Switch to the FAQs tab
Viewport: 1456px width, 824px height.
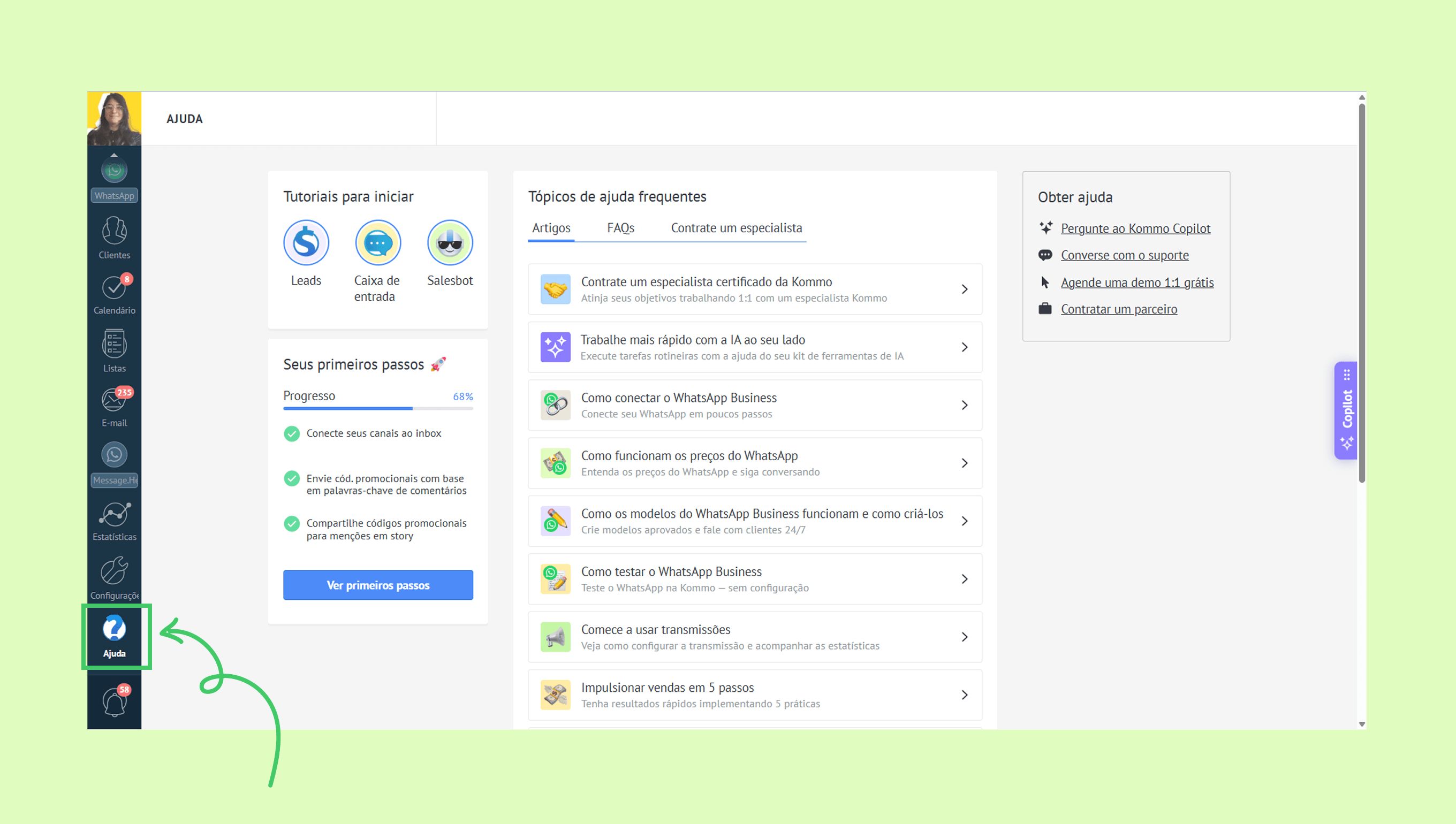click(x=620, y=228)
